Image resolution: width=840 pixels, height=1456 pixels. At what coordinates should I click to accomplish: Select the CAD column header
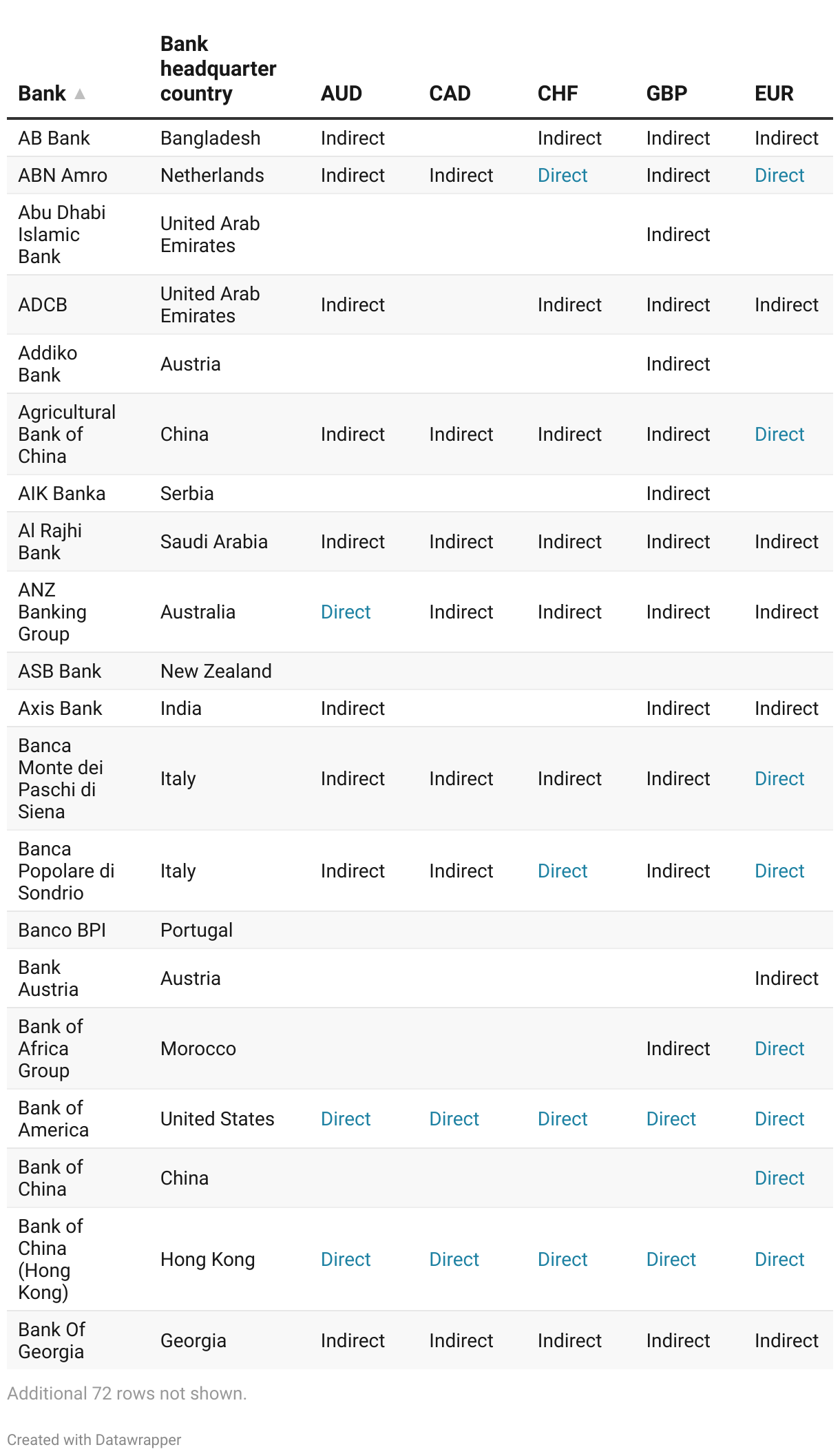pos(450,94)
